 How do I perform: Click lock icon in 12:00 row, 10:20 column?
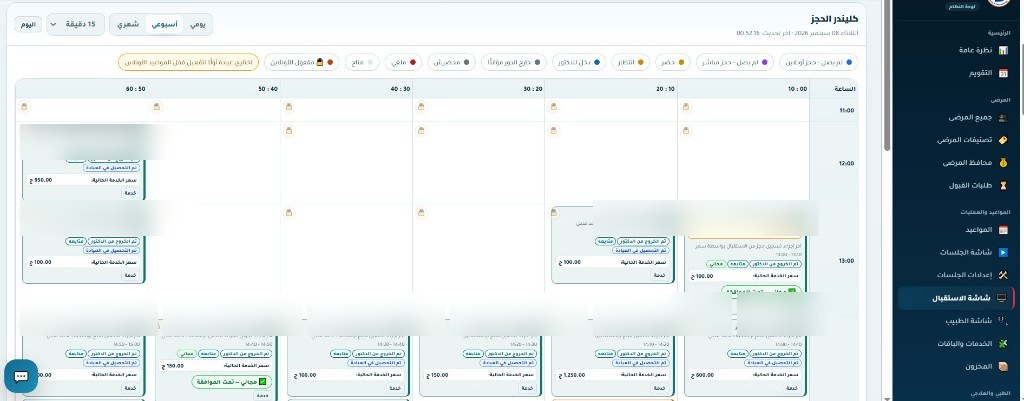[x=554, y=131]
